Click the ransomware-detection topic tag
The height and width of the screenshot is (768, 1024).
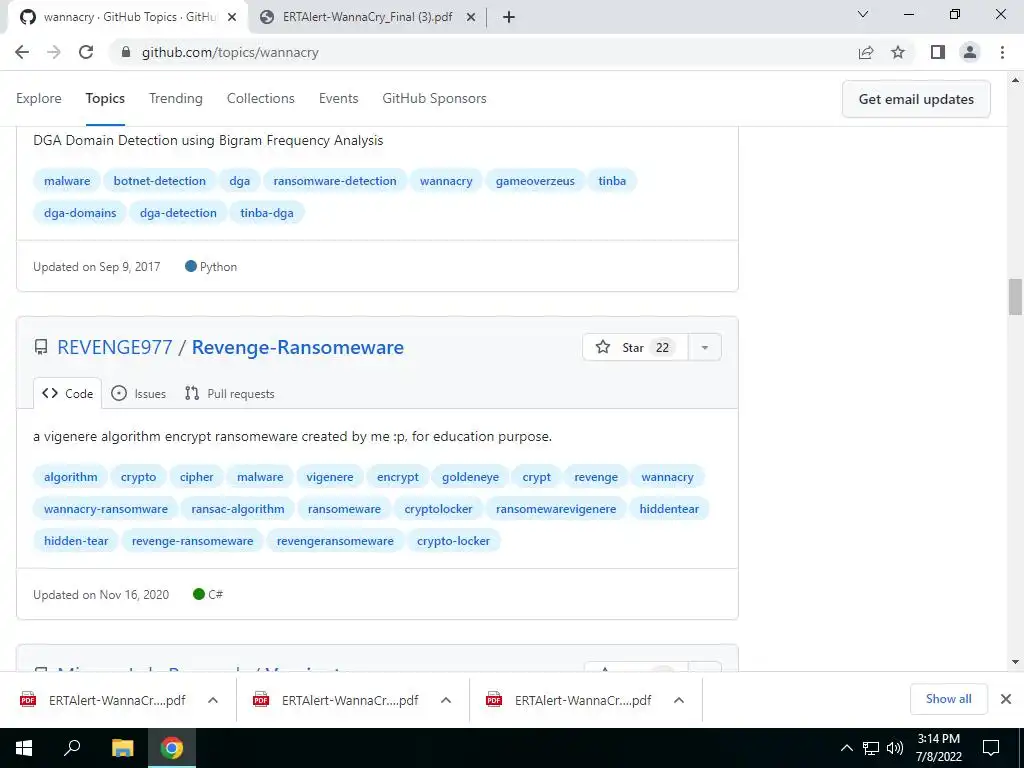(x=335, y=181)
